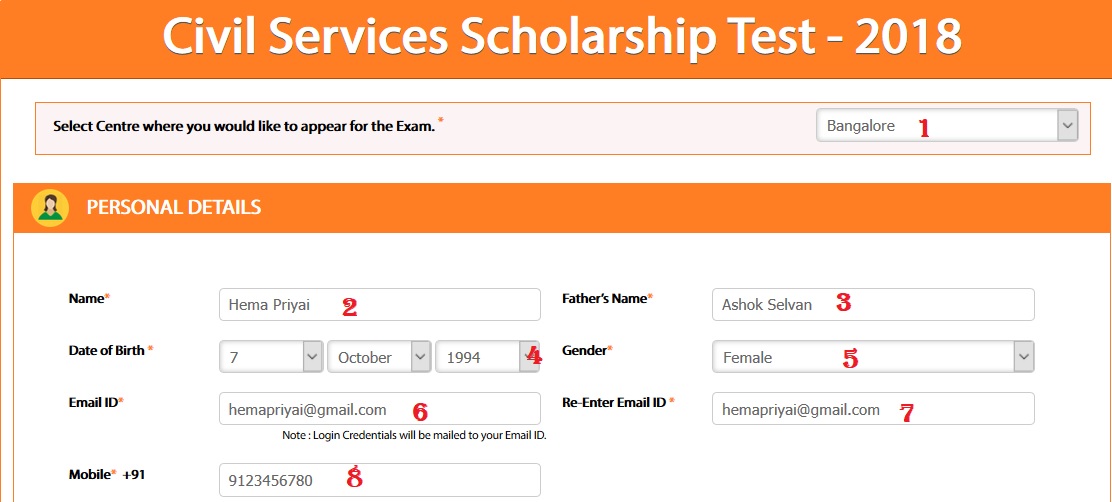Click the arrow on the centre dropdown

coord(1067,127)
